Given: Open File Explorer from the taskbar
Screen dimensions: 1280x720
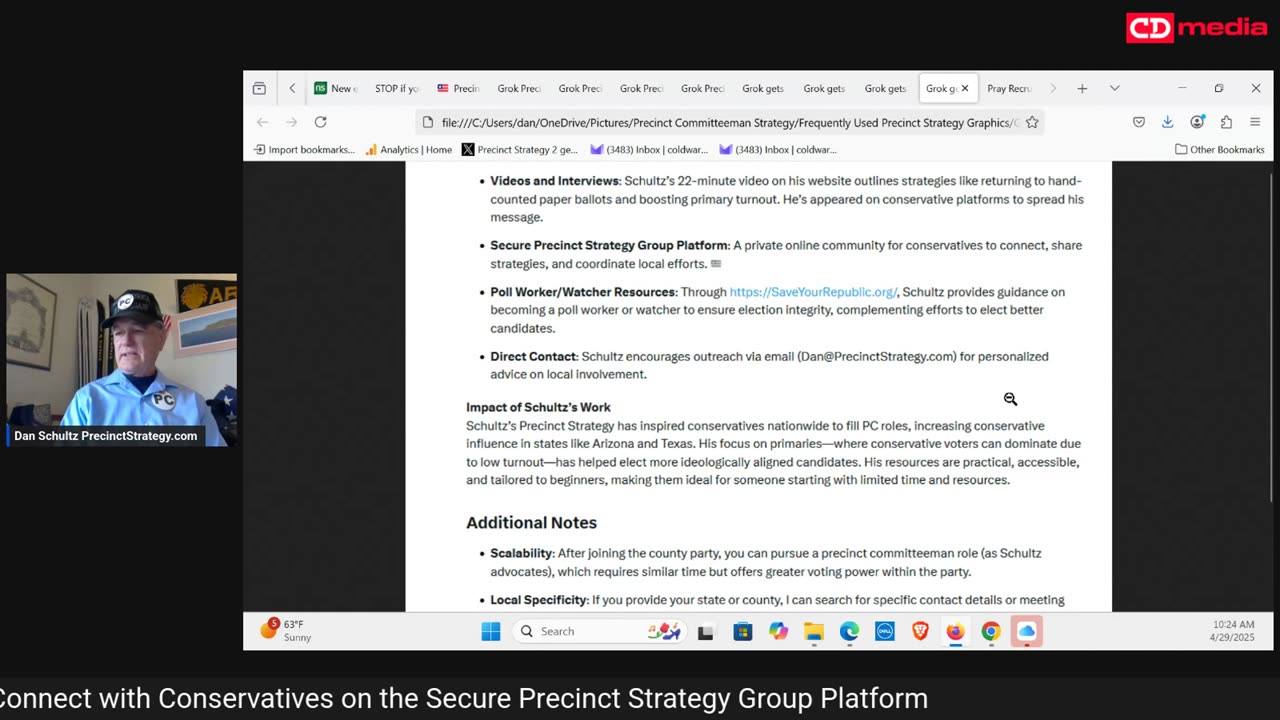Looking at the screenshot, I should (814, 631).
